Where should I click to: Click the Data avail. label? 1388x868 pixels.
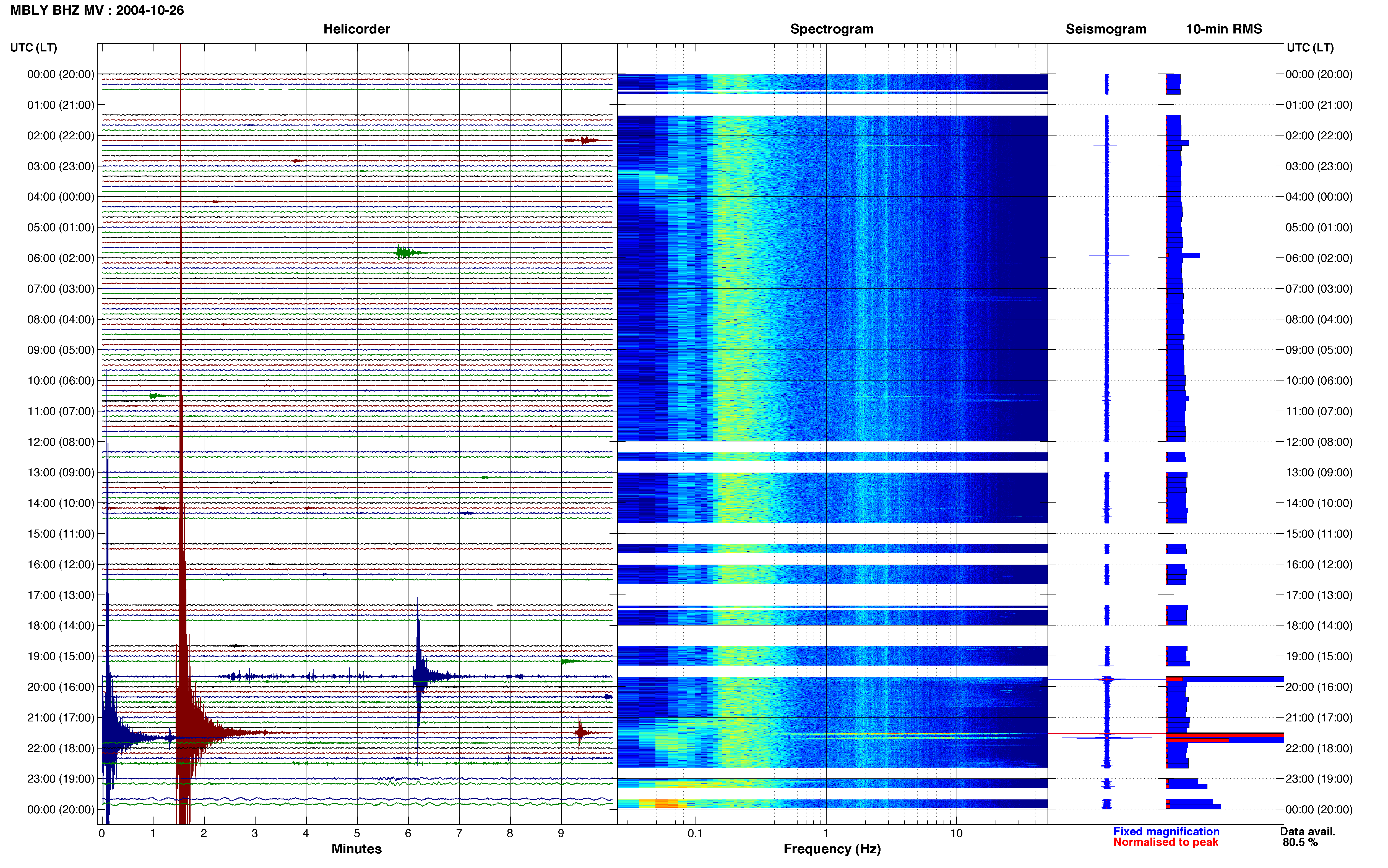pyautogui.click(x=1308, y=831)
